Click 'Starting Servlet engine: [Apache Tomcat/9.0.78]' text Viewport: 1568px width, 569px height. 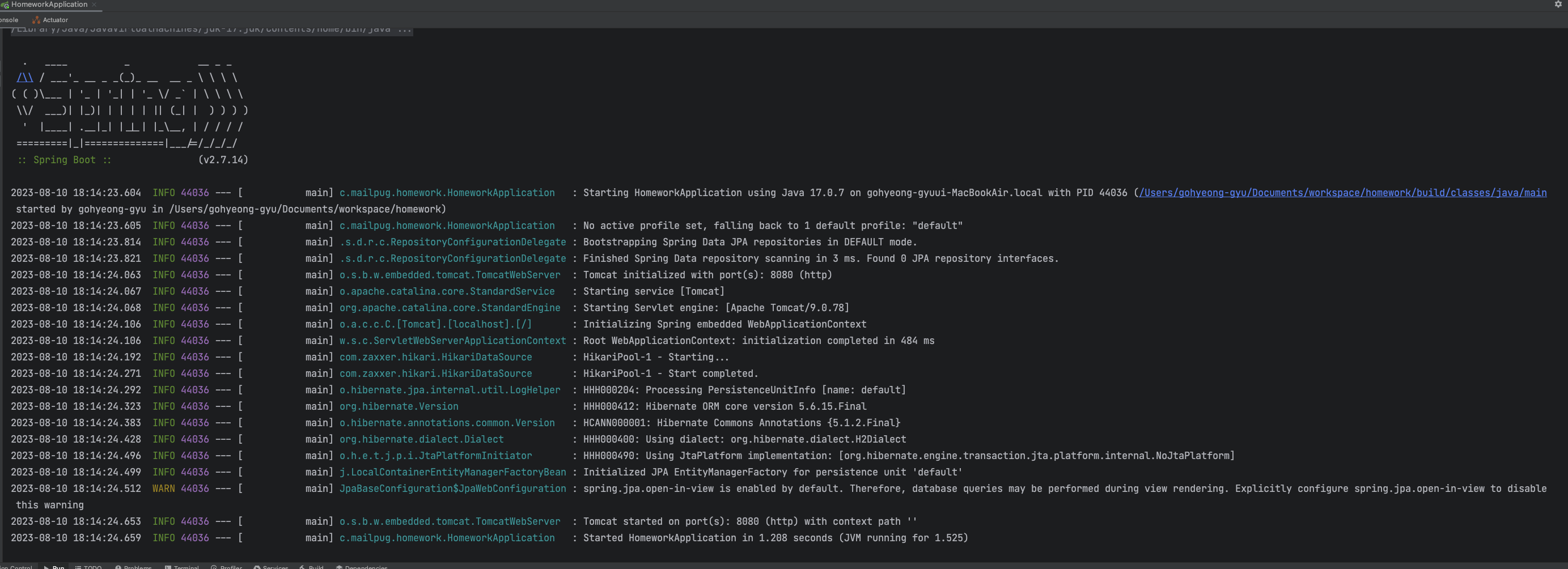point(716,308)
